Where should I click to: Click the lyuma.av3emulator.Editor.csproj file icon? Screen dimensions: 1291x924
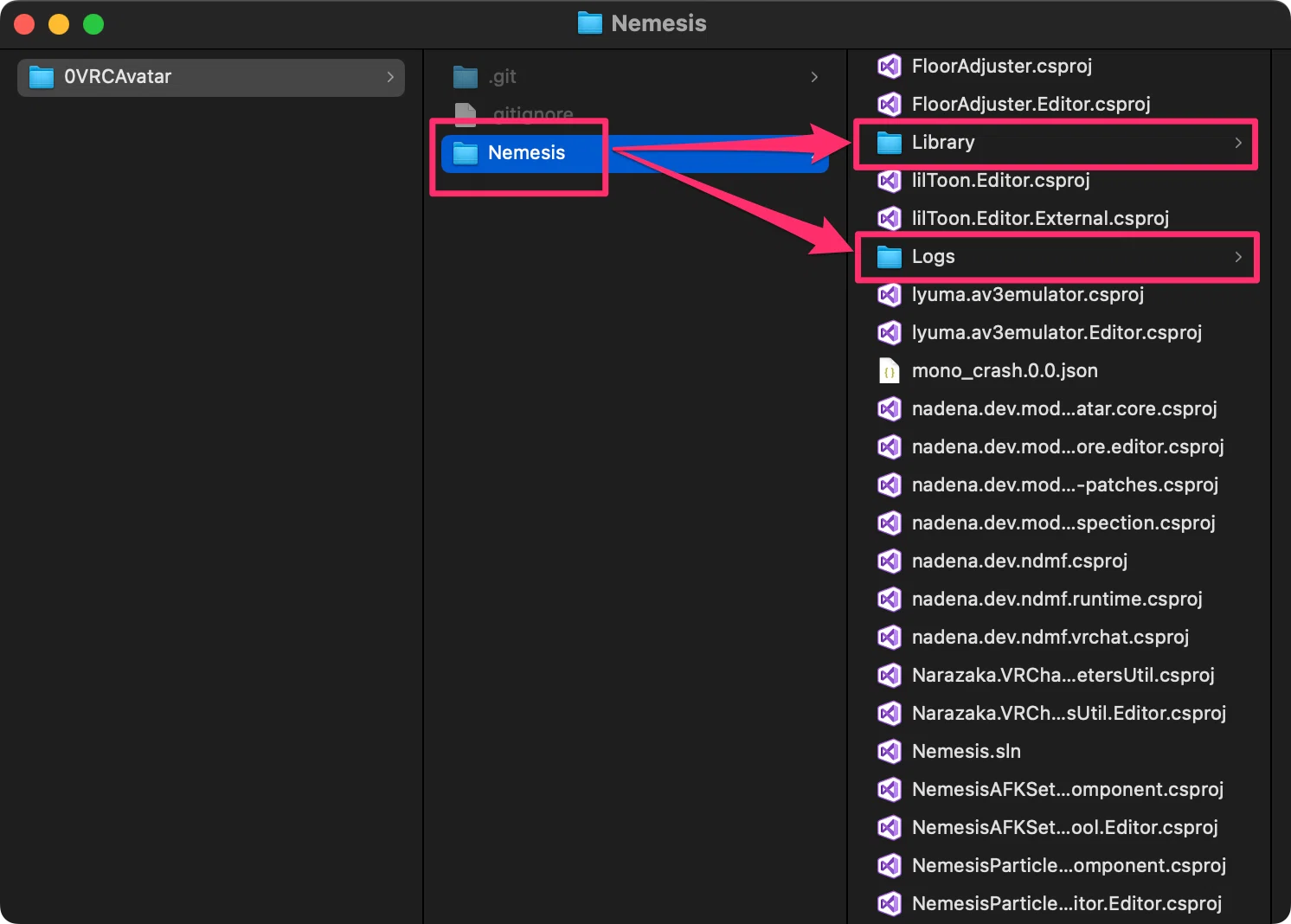point(890,332)
